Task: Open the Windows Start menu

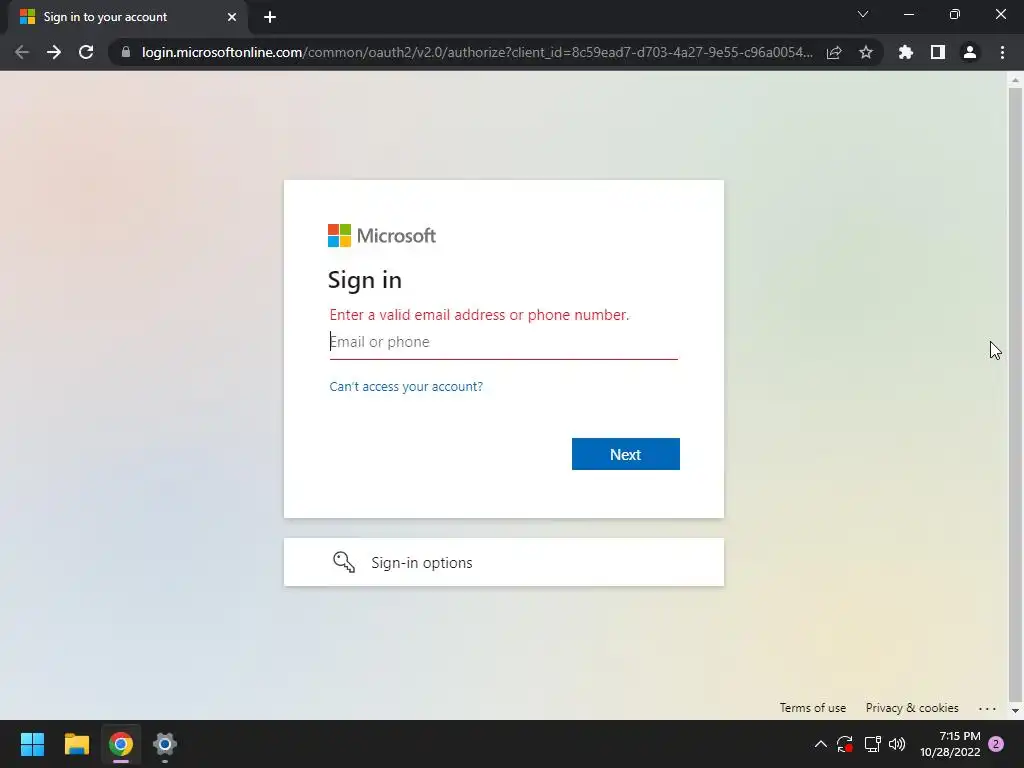Action: (x=32, y=744)
